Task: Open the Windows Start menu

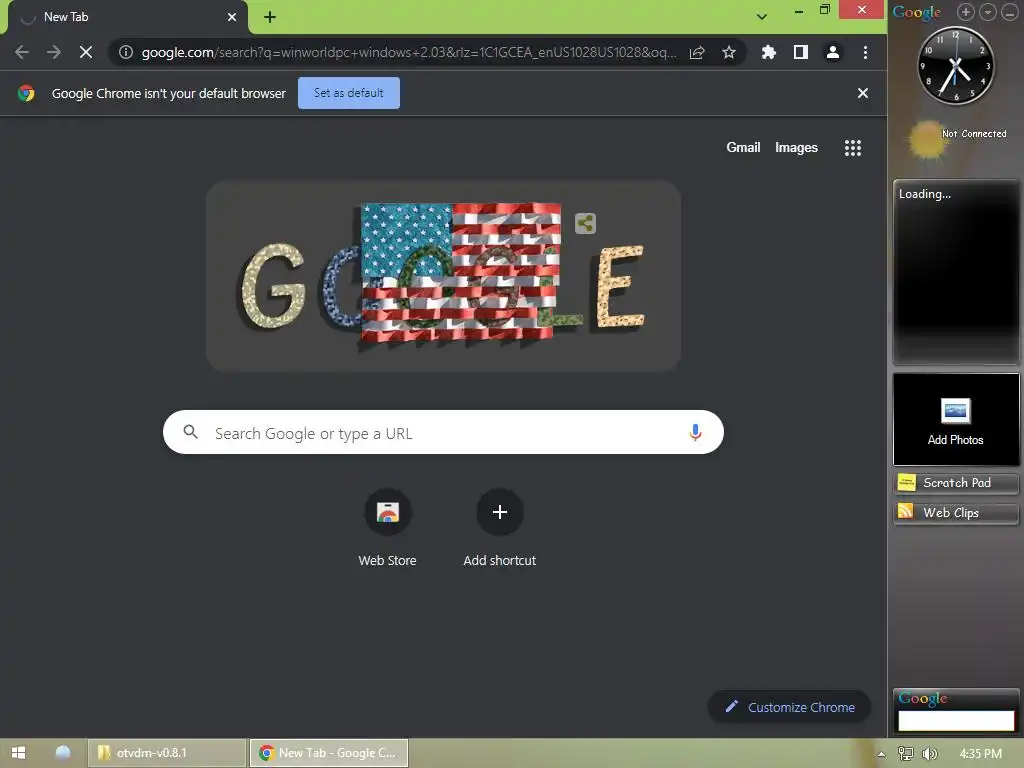Action: click(x=18, y=753)
